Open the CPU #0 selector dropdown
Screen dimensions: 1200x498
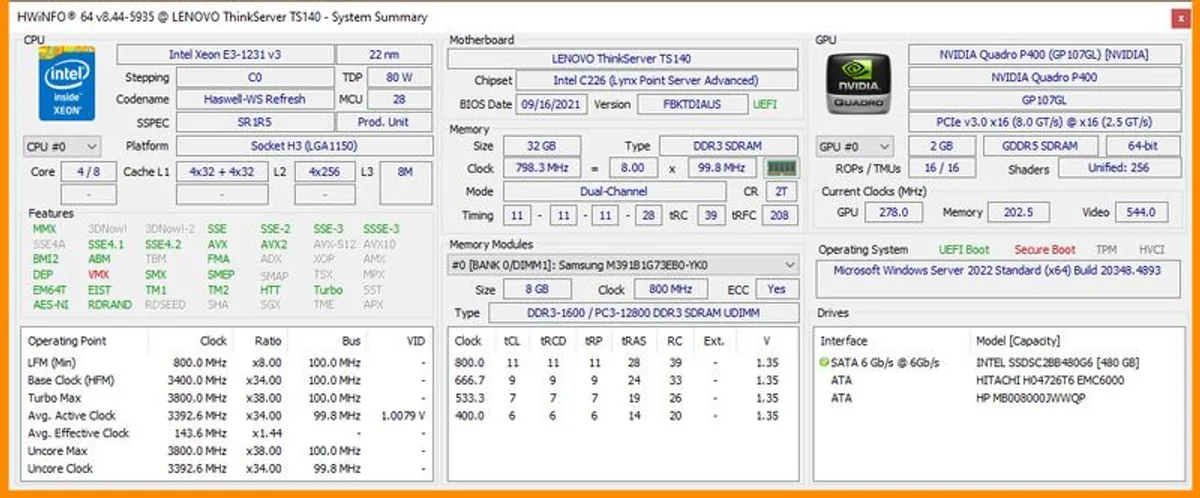click(61, 146)
